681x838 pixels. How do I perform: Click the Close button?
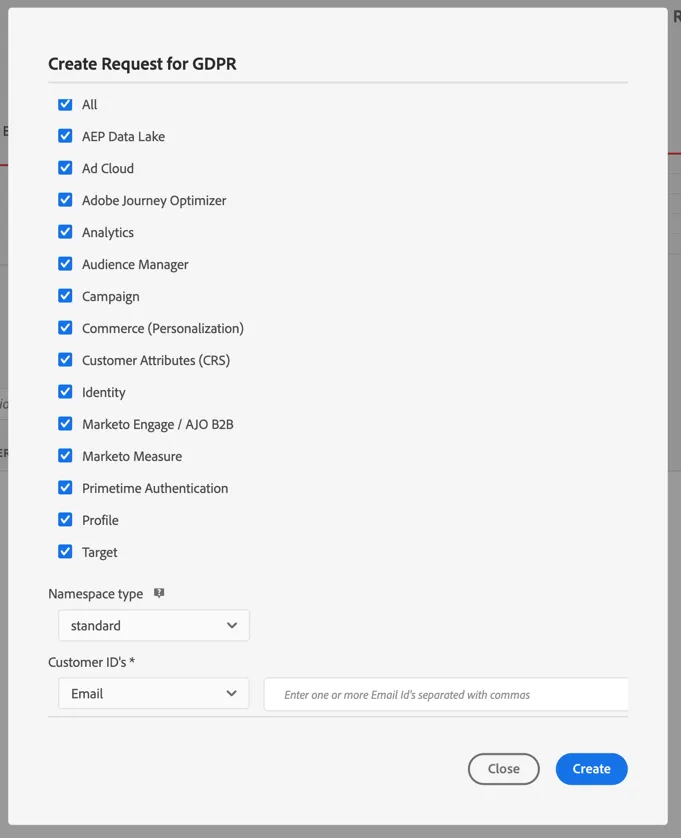pyautogui.click(x=504, y=769)
